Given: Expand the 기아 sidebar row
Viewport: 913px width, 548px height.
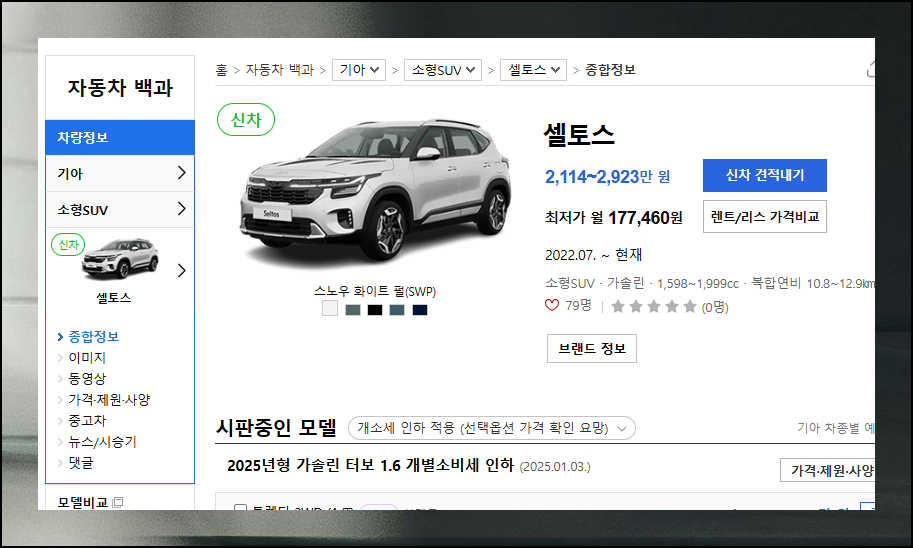Looking at the screenshot, I should 120,173.
